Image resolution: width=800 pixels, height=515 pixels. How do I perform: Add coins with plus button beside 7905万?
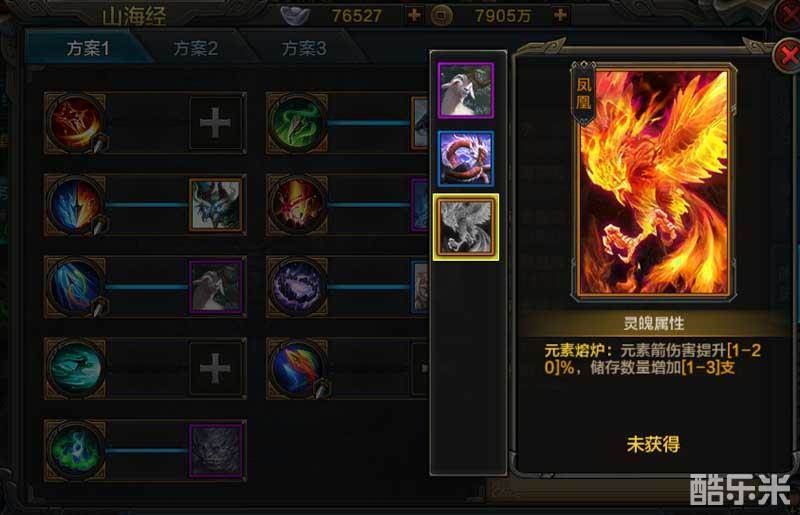click(x=560, y=15)
